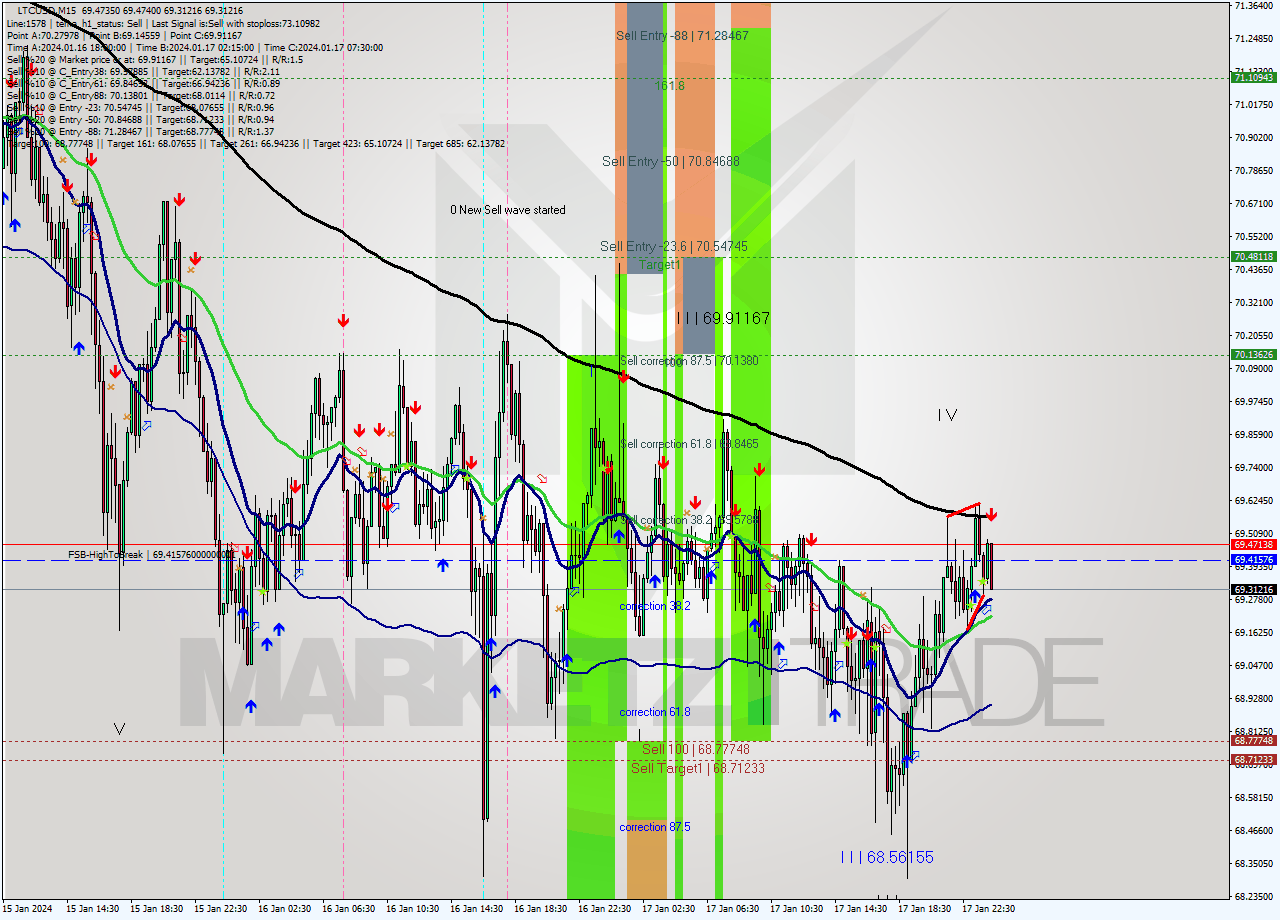Select the green 'Target1' label
The height and width of the screenshot is (920, 1280).
pyautogui.click(x=660, y=265)
